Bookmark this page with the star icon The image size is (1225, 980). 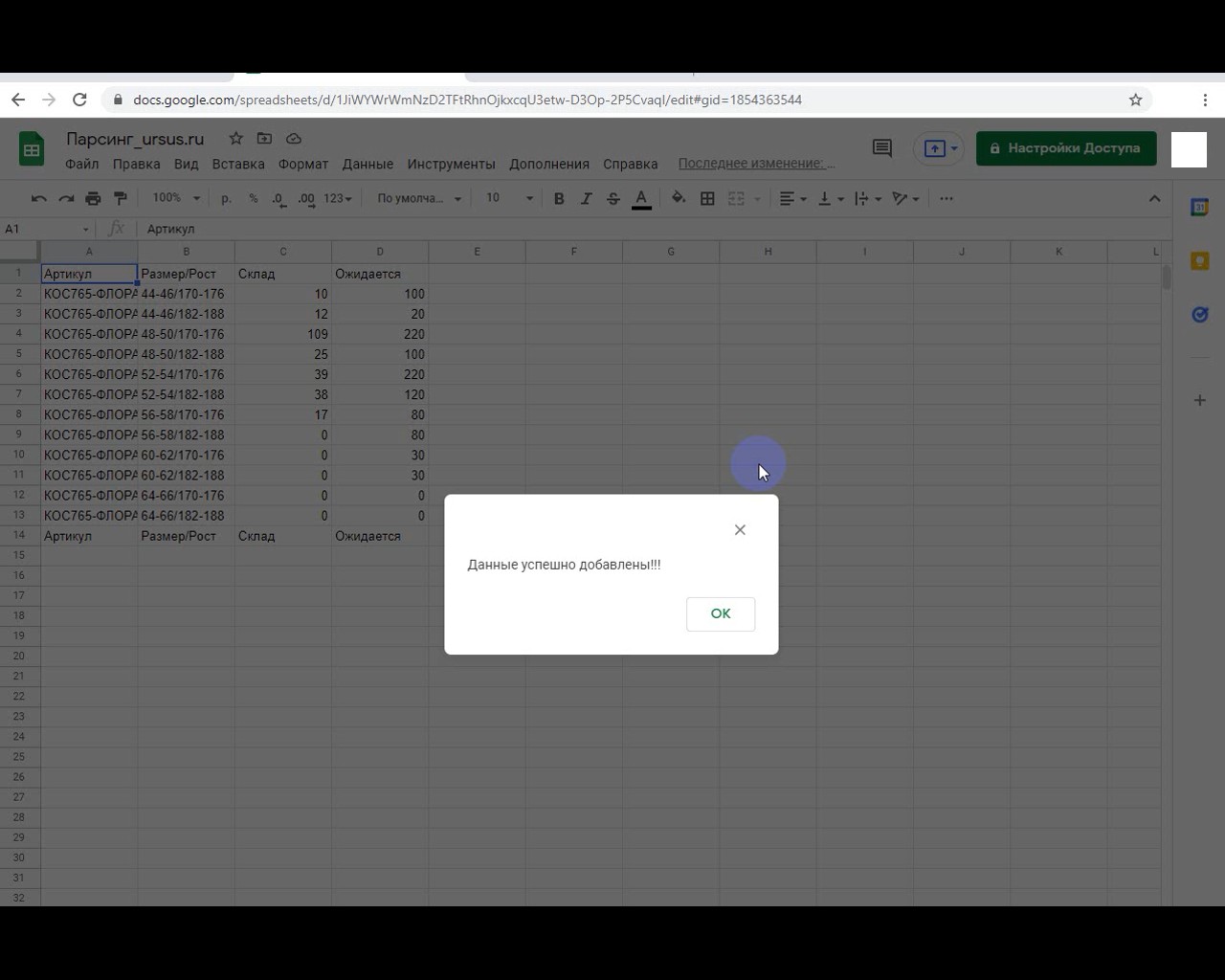[1136, 100]
